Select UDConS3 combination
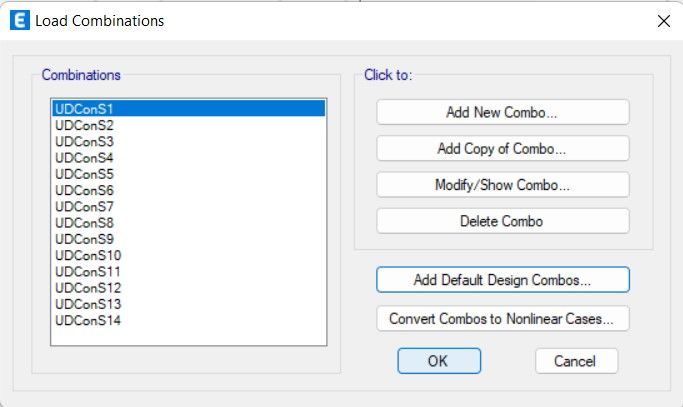 (x=189, y=141)
